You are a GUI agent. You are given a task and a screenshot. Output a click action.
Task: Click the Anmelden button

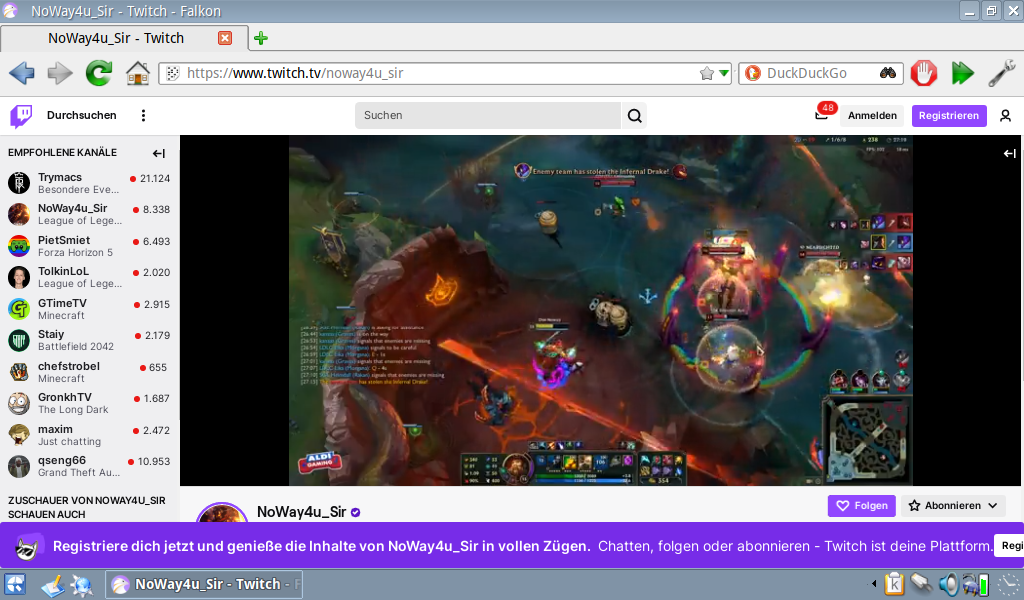[x=872, y=116]
